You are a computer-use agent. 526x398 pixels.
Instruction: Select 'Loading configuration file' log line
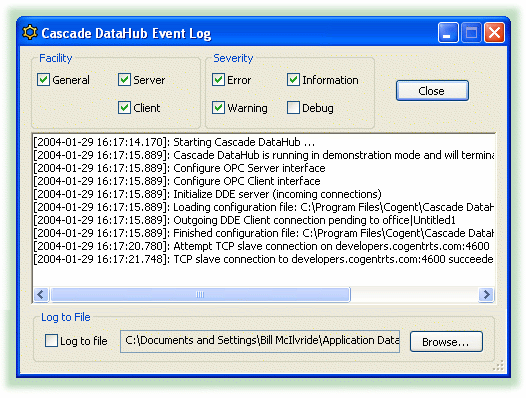pyautogui.click(x=264, y=207)
